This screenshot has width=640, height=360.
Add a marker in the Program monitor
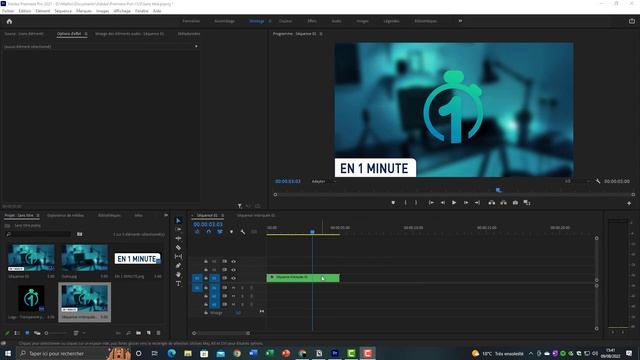(x=393, y=202)
